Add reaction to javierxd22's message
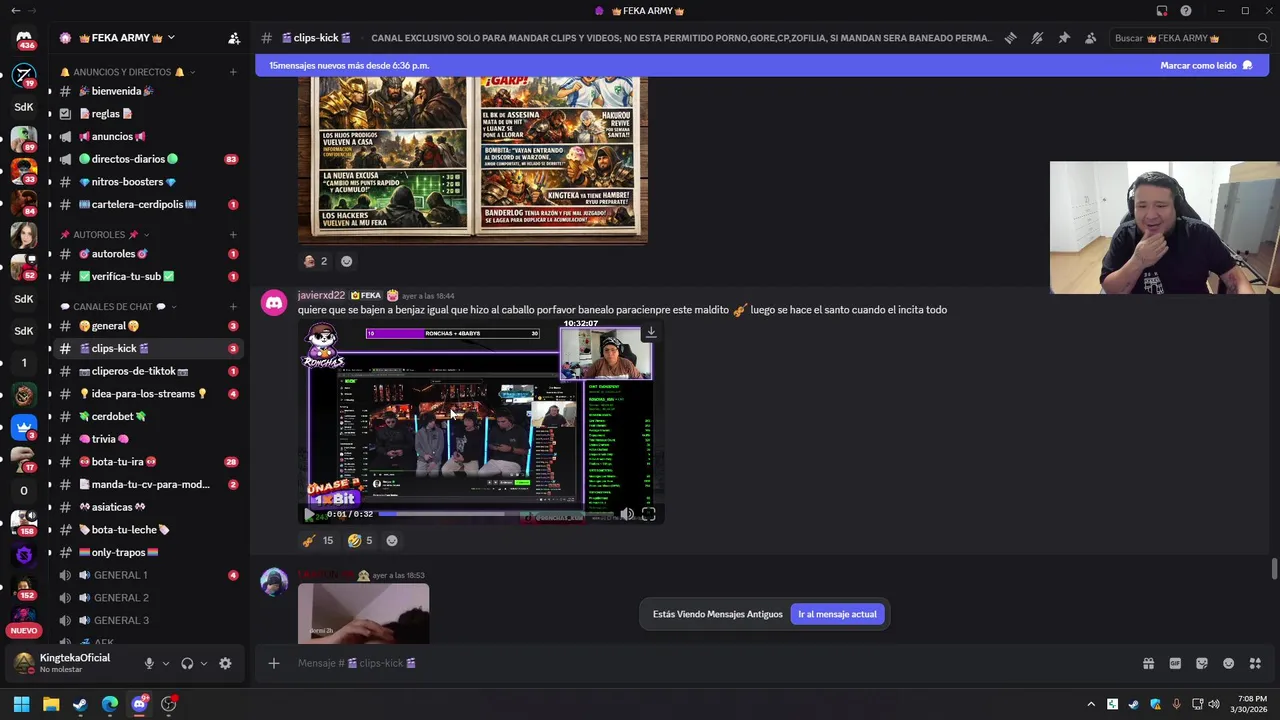 [x=392, y=541]
